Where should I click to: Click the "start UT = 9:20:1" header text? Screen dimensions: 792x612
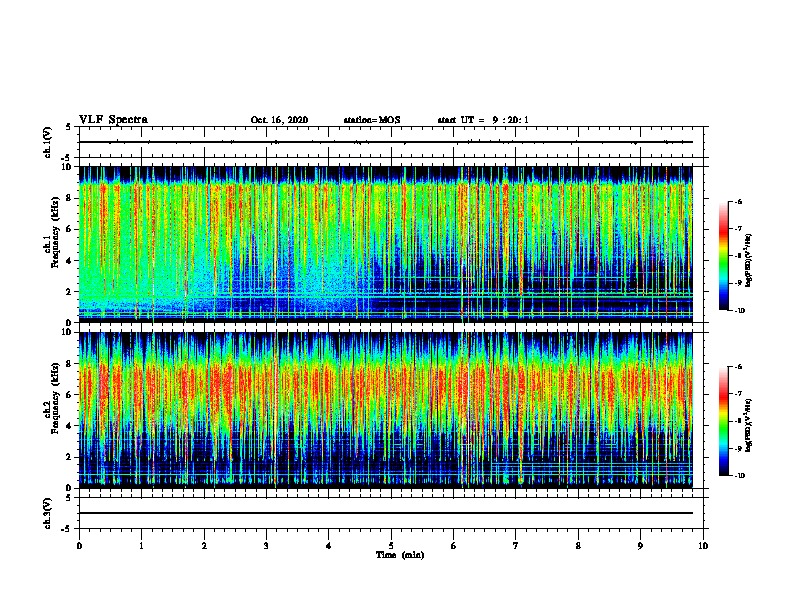click(x=483, y=120)
